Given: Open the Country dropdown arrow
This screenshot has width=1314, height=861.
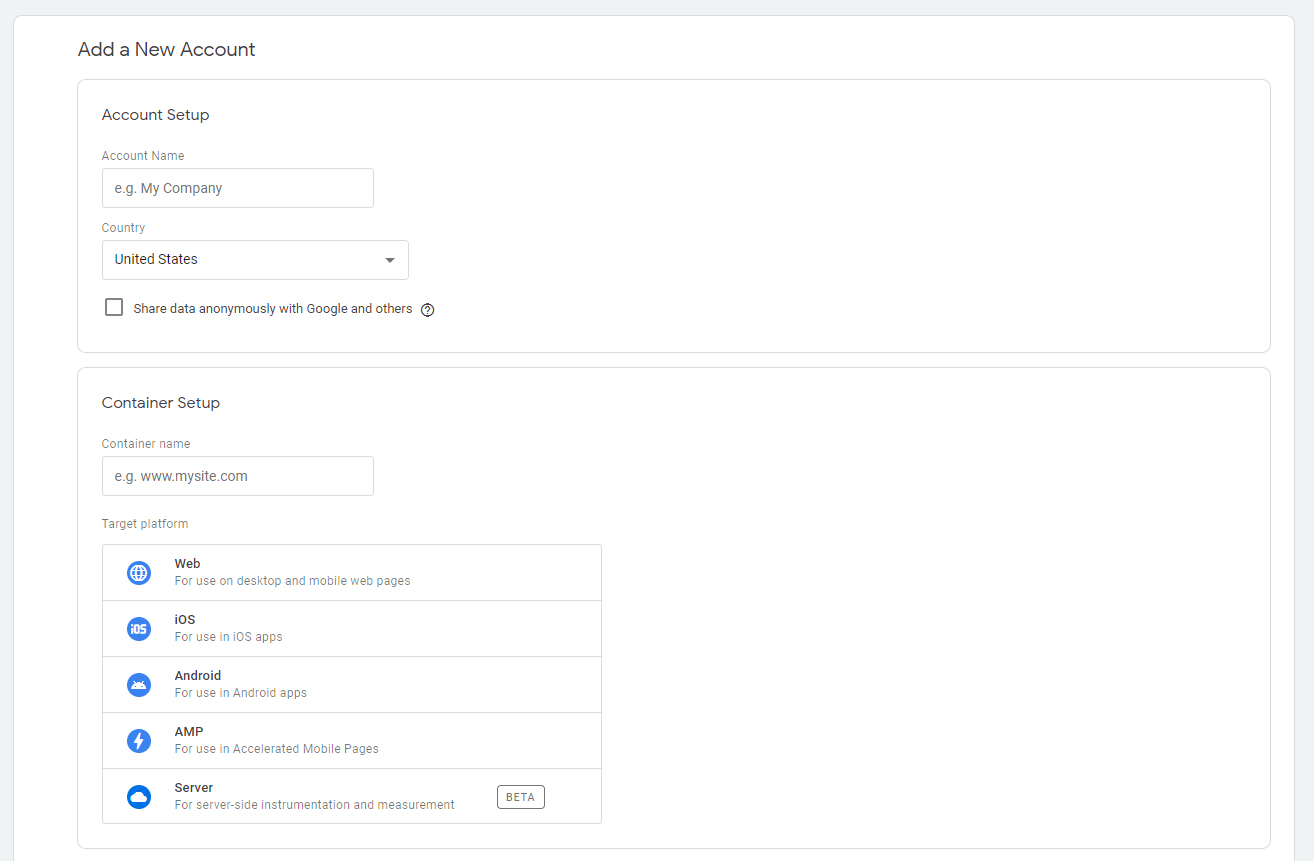Looking at the screenshot, I should 389,260.
